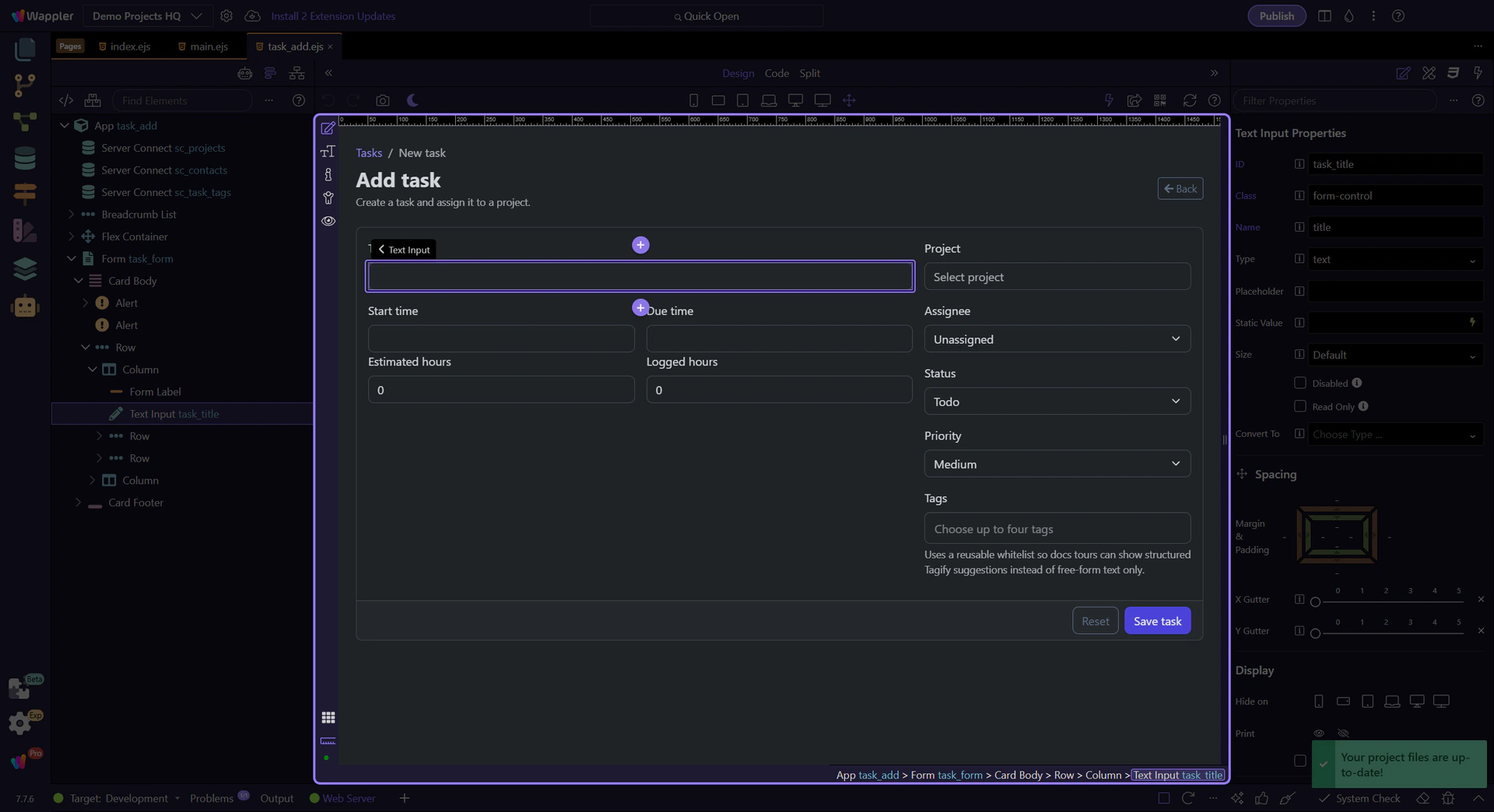Click the refresh design view icon
Image resolution: width=1494 pixels, height=812 pixels.
click(x=1189, y=100)
